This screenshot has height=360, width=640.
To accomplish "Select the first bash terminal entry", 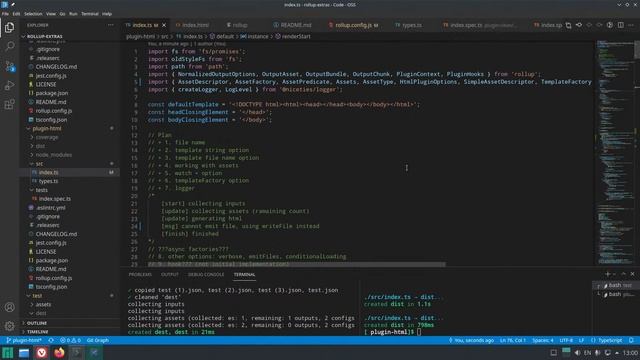I will tap(617, 285).
